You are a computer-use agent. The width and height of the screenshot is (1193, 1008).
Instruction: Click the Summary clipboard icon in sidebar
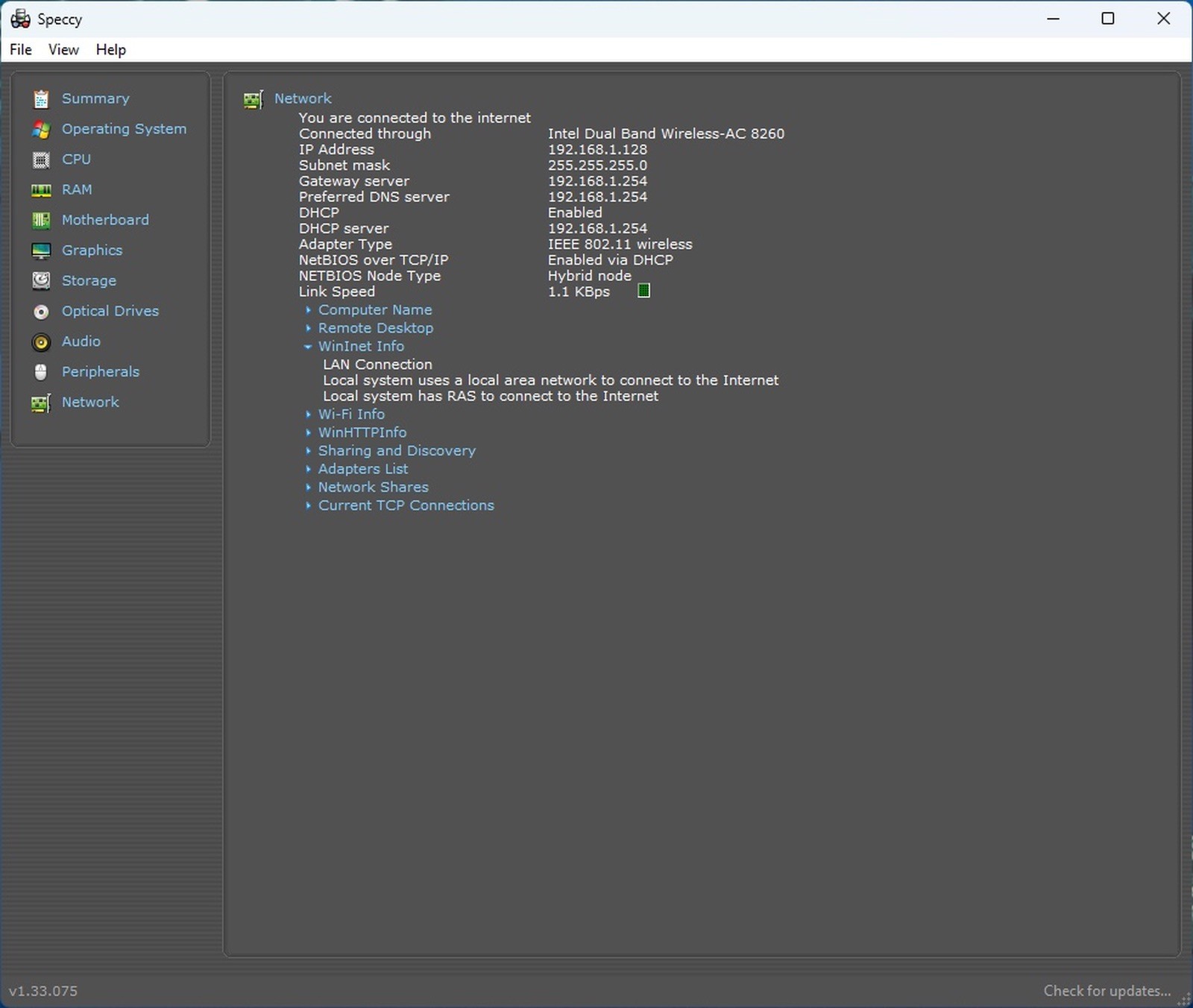click(x=41, y=98)
